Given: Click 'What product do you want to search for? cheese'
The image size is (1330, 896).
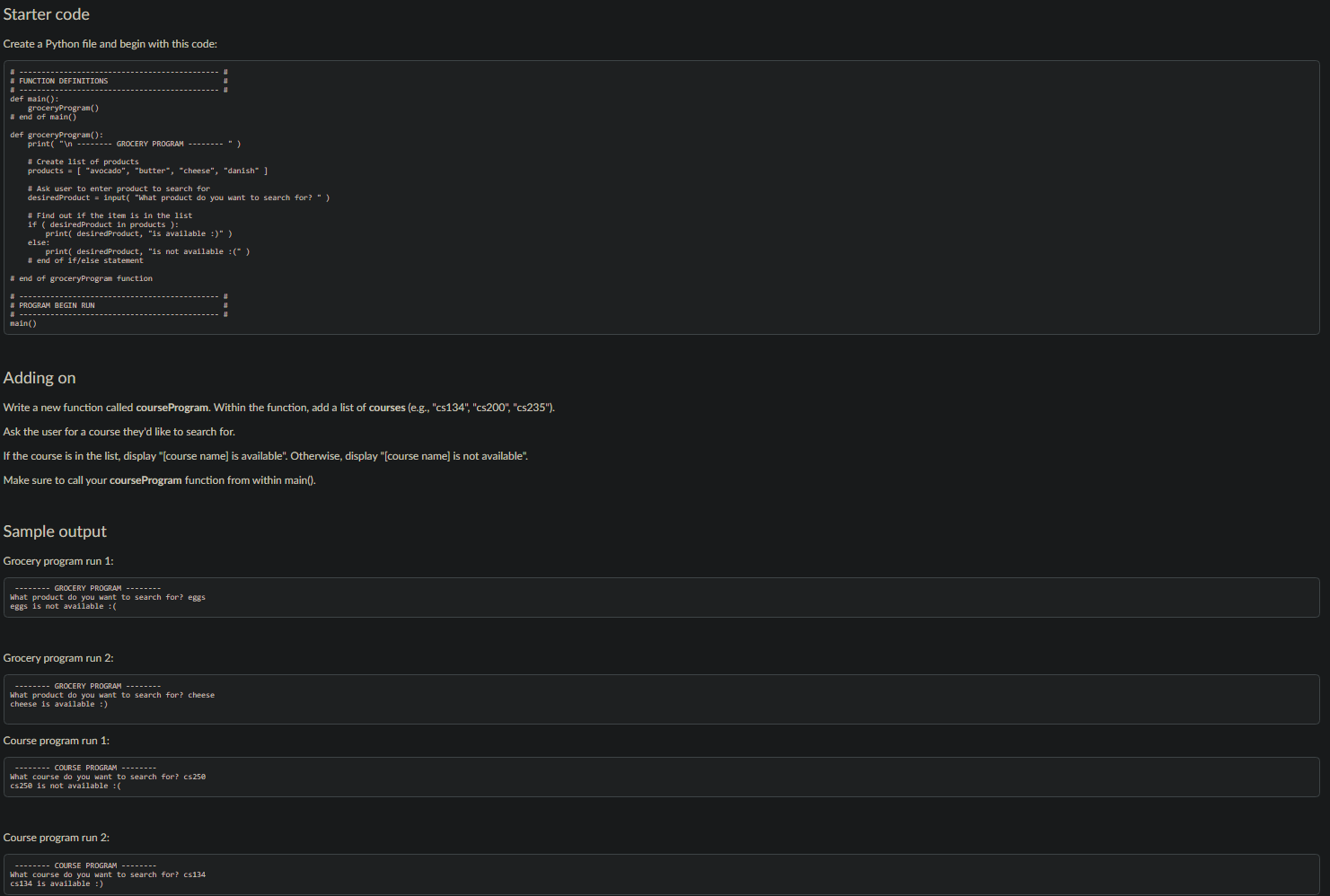Looking at the screenshot, I should (112, 695).
